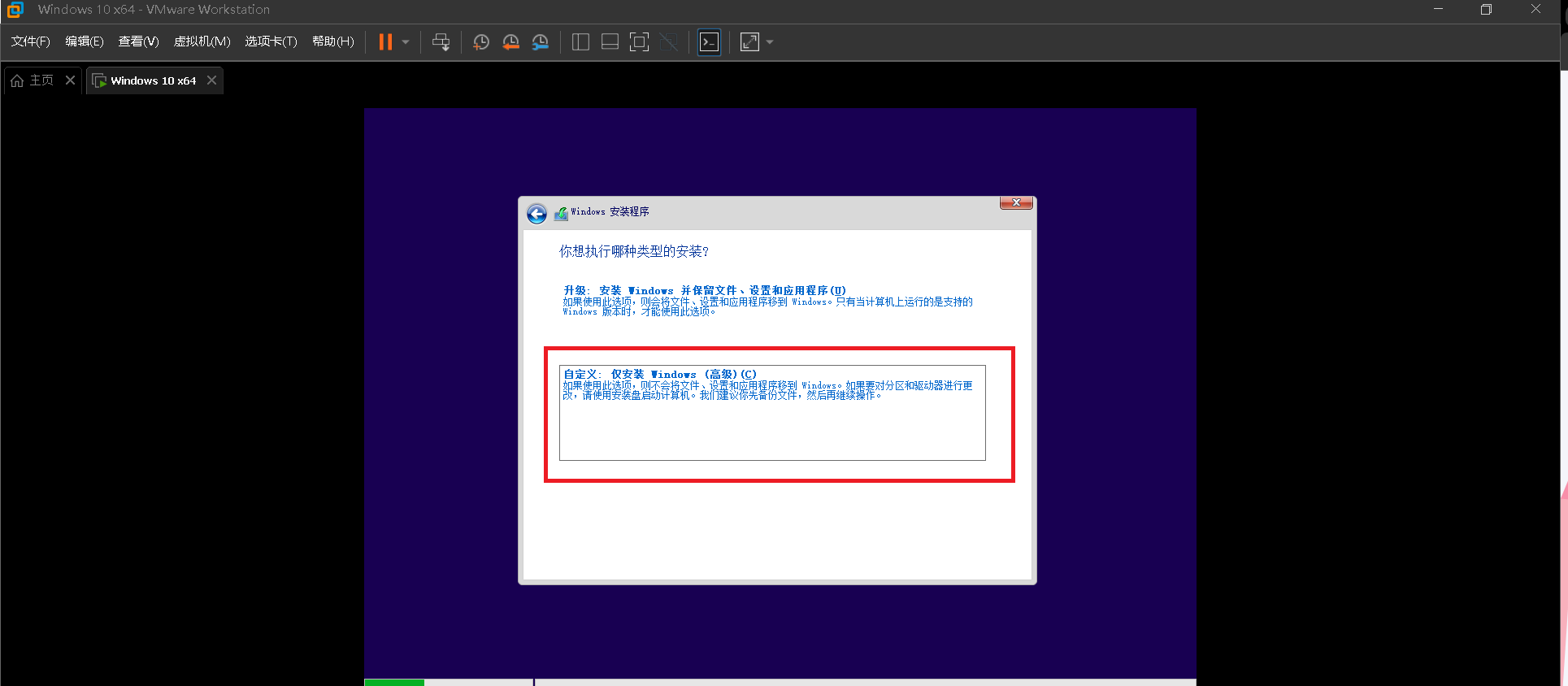Viewport: 1568px width, 686px height.
Task: Close the Windows 10 x64 tab
Action: pyautogui.click(x=211, y=80)
